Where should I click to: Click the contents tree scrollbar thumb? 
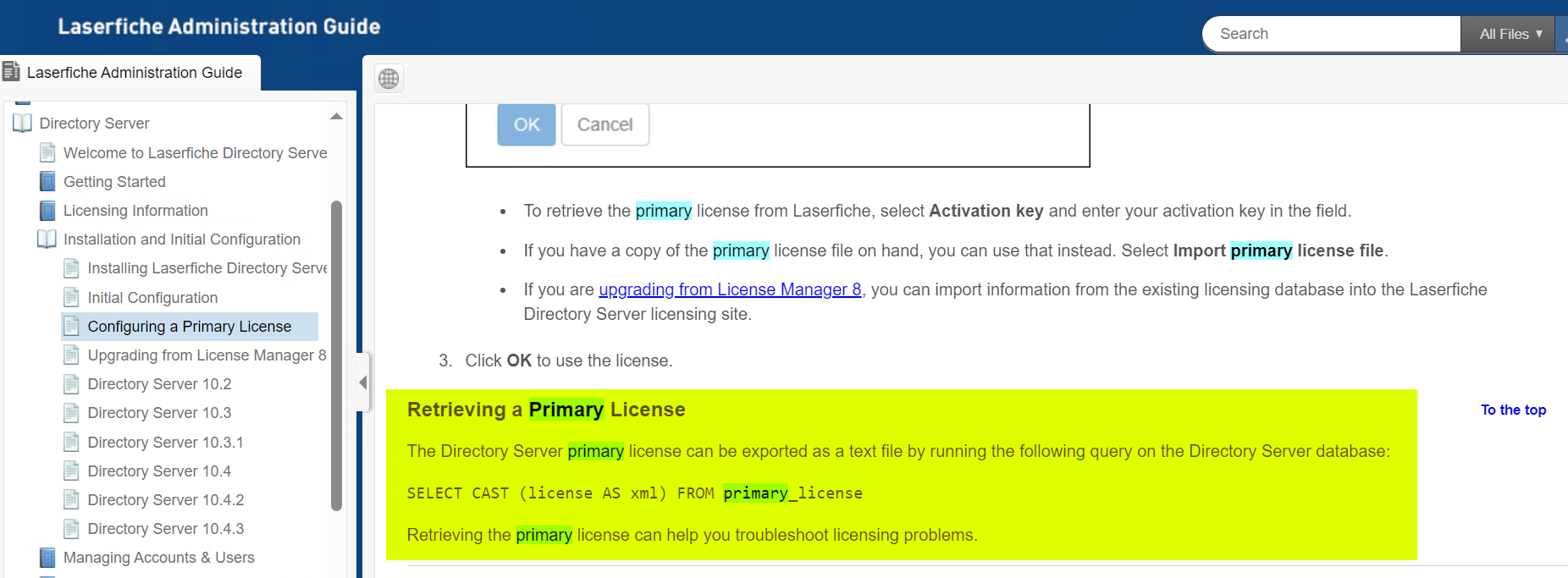[336, 355]
